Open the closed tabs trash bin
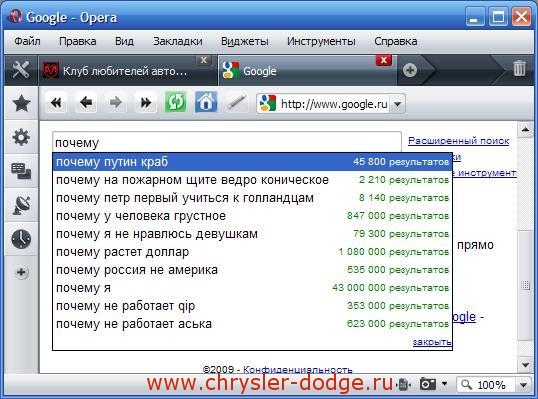538x399 pixels. (x=519, y=68)
